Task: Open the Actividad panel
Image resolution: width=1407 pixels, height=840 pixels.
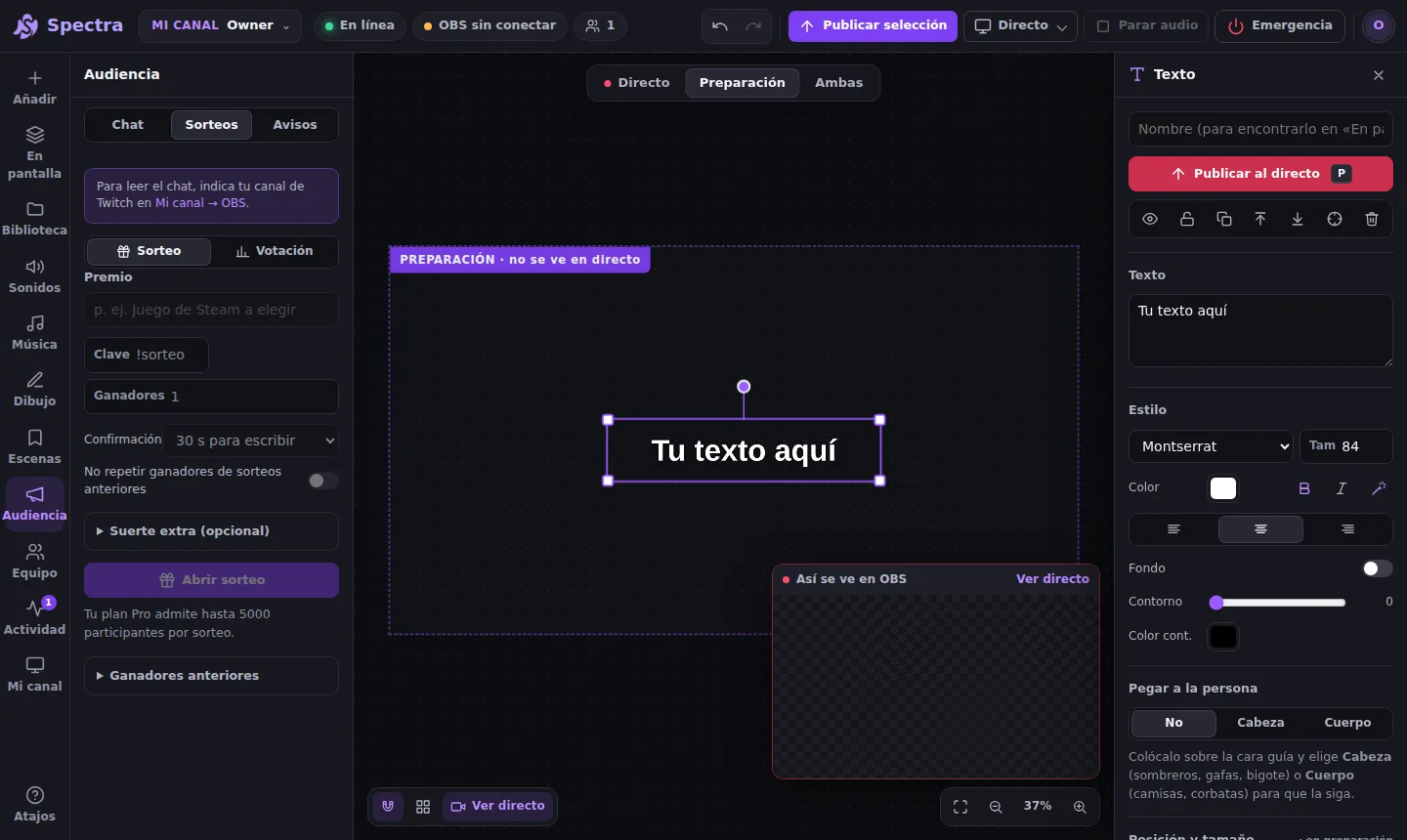Action: coord(35,618)
